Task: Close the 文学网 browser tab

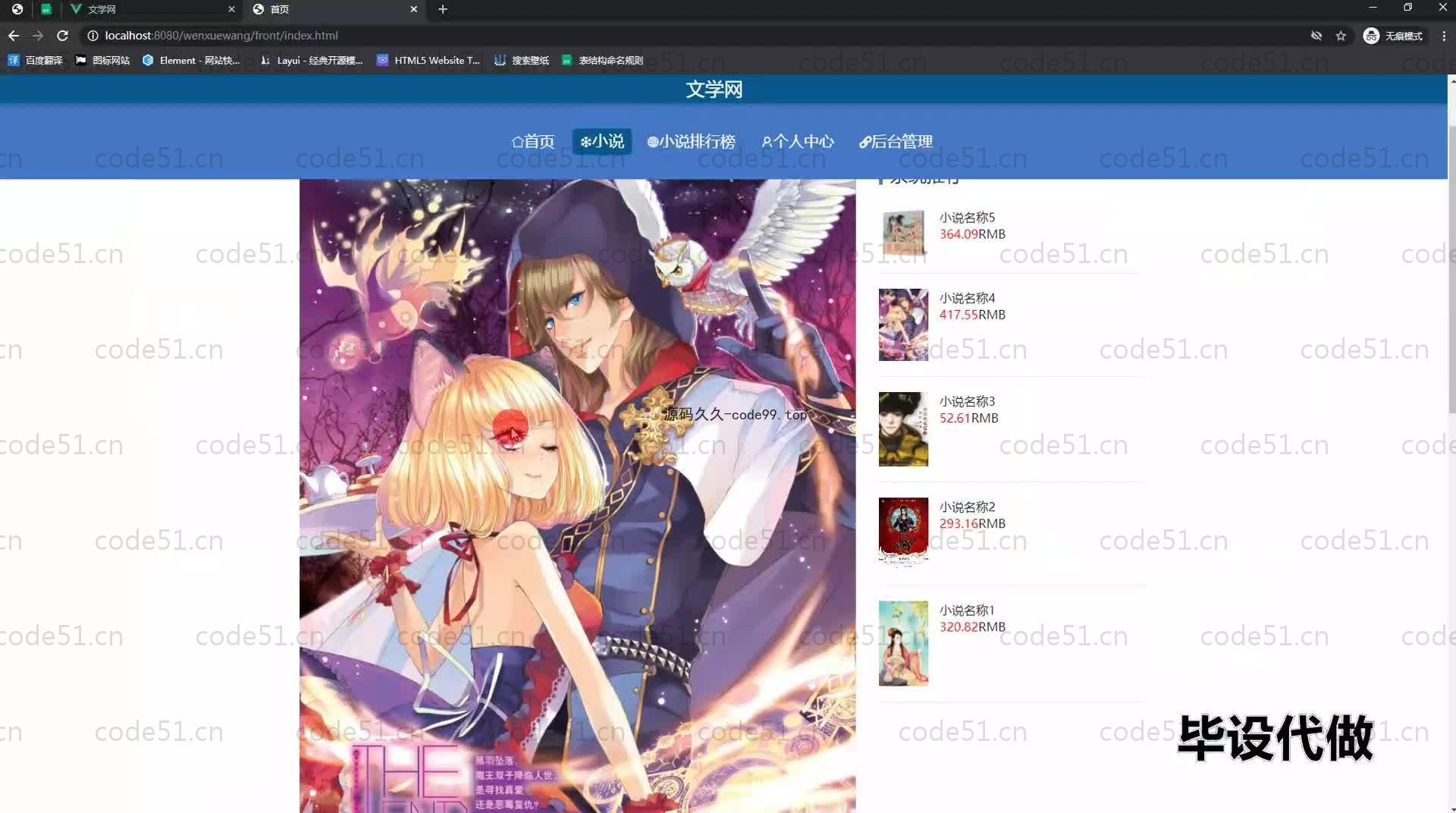Action: (231, 9)
